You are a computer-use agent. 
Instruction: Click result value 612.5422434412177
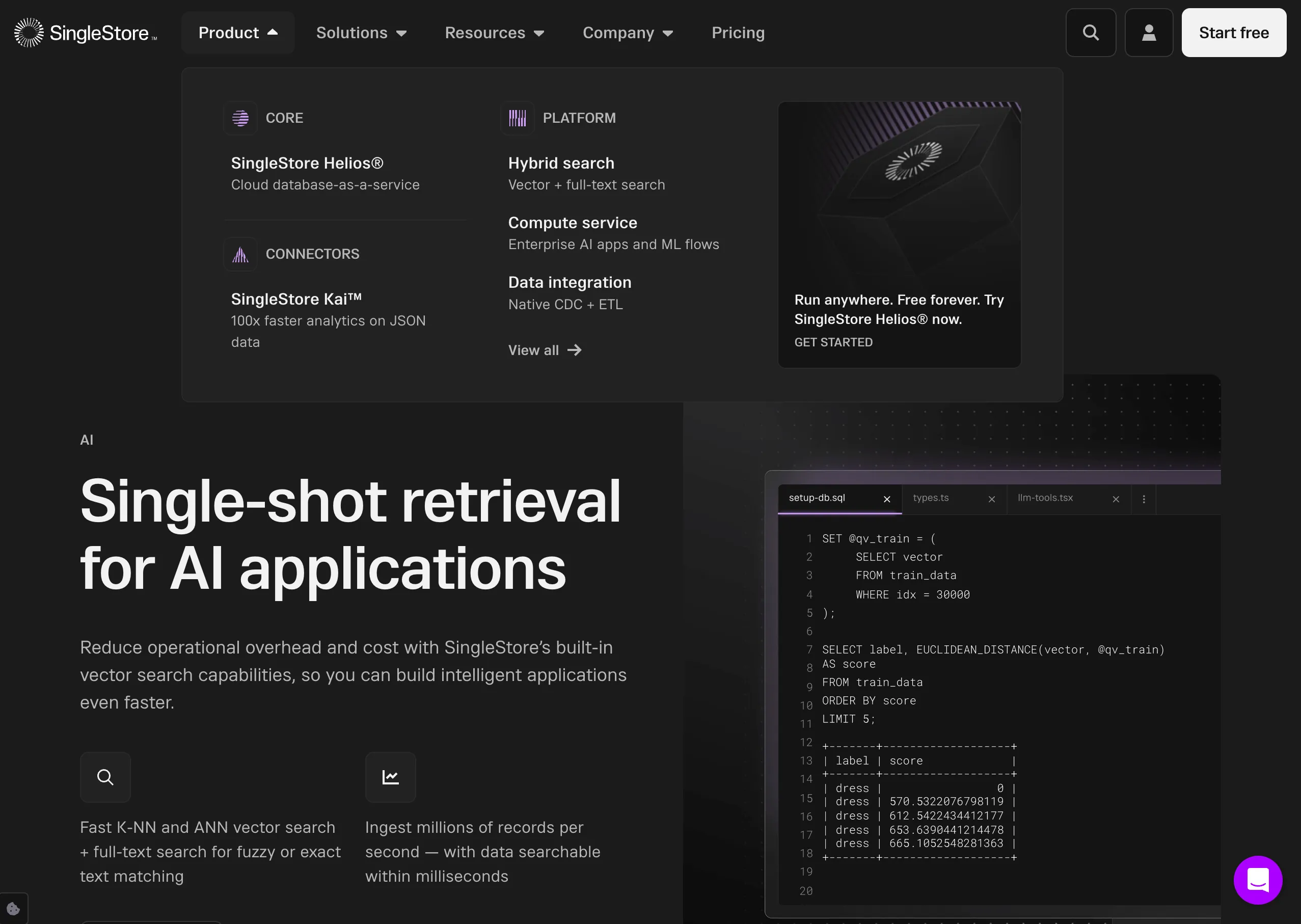[946, 816]
